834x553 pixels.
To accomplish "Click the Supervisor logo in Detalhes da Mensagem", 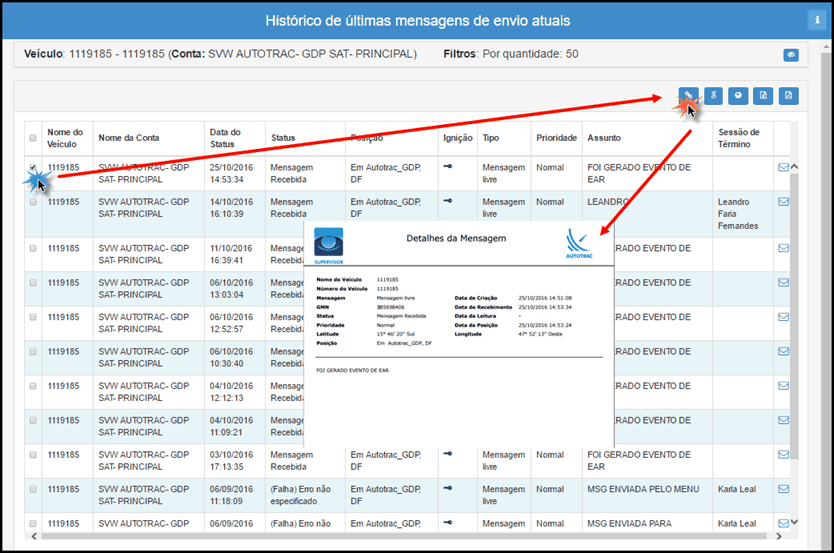I will coord(328,246).
